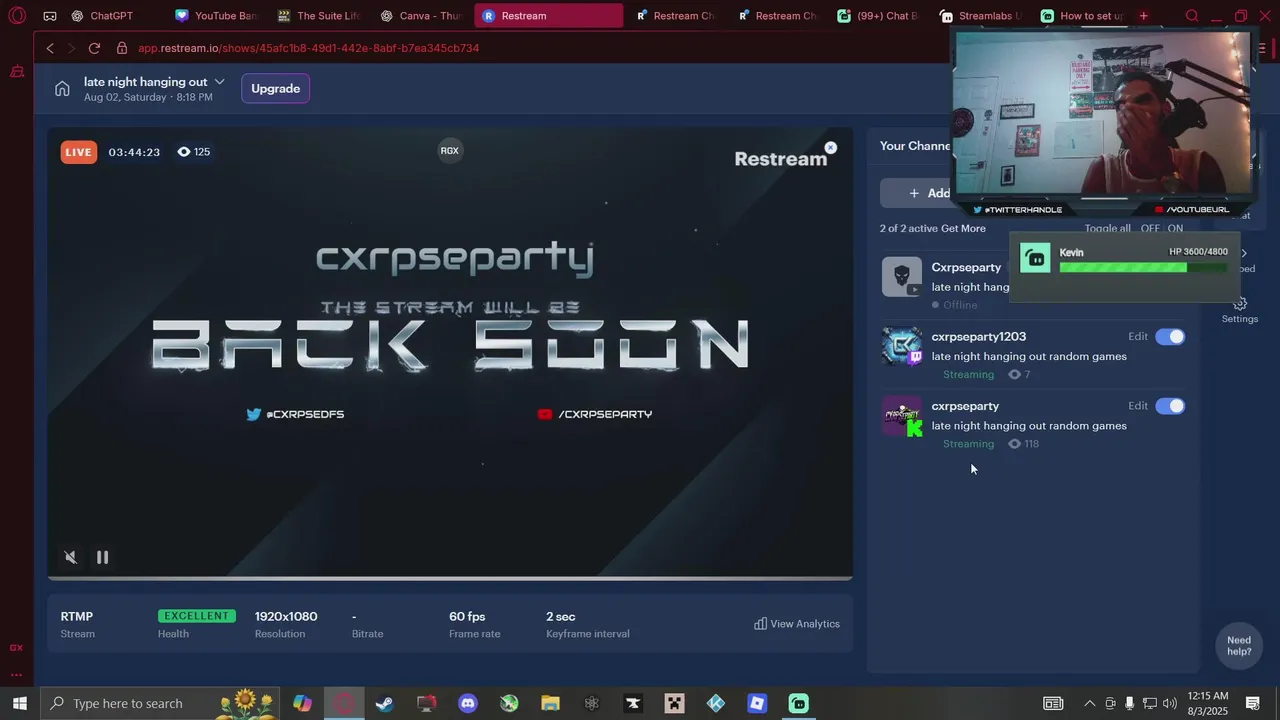
Task: Open the Opera workspaces icon
Action: [x=50, y=16]
